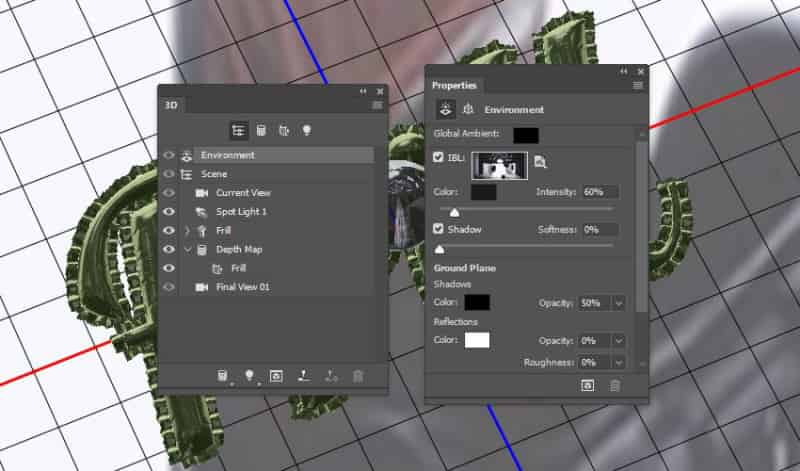This screenshot has width=800, height=471.
Task: Click the IBL Color swatch
Action: coord(484,192)
